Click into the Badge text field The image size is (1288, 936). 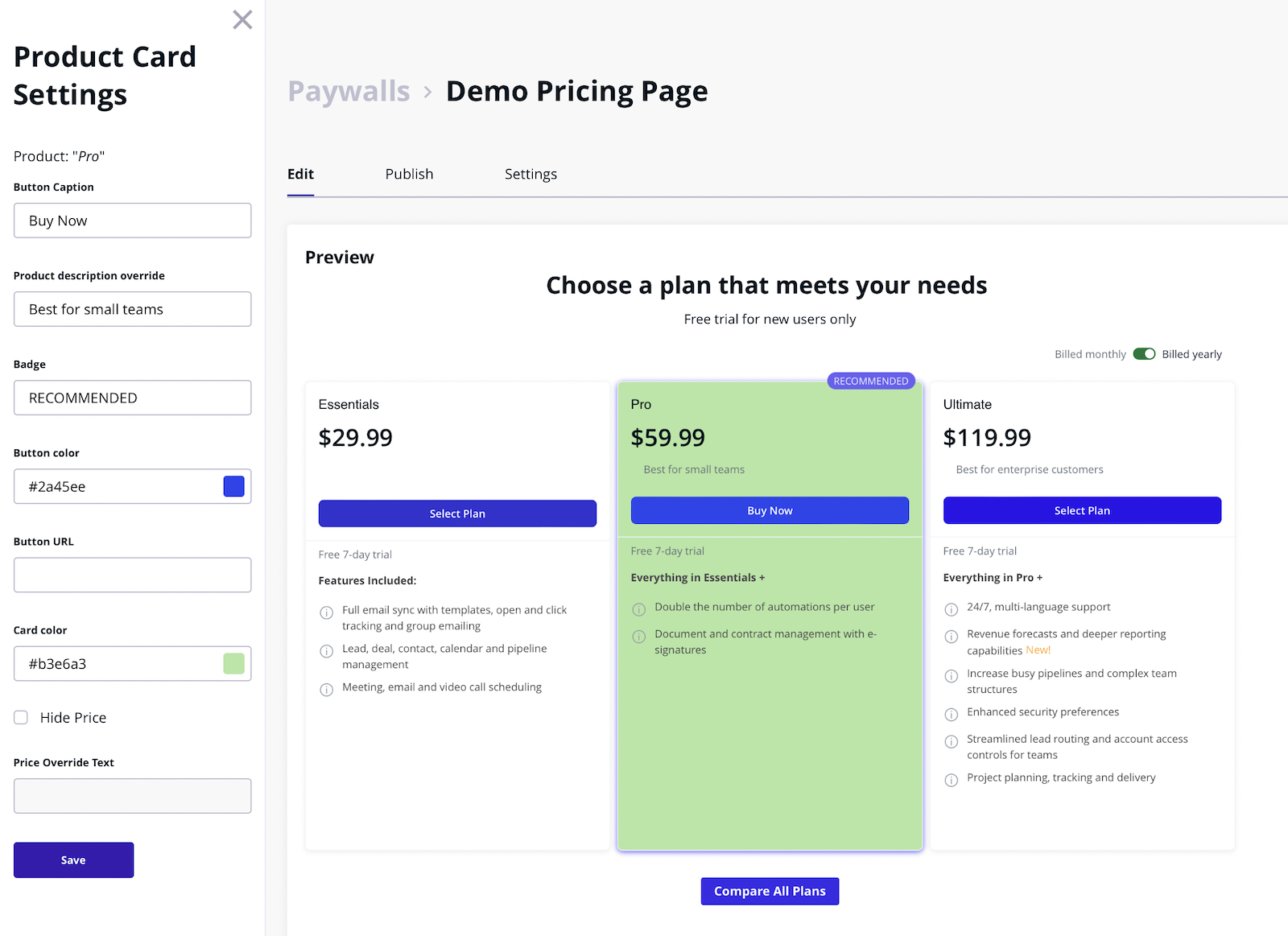(132, 398)
